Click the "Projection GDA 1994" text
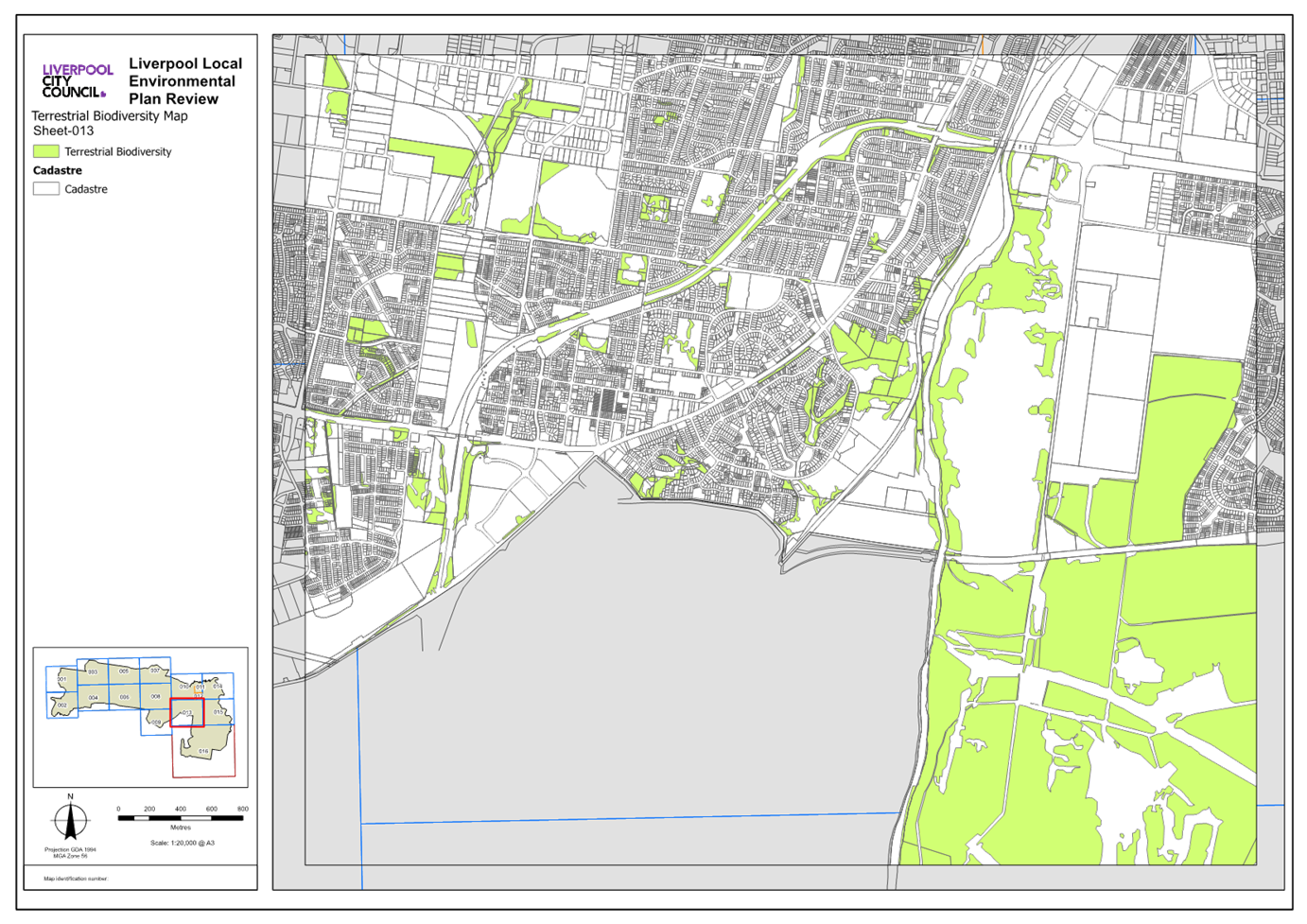The width and height of the screenshot is (1307, 924). click(70, 849)
